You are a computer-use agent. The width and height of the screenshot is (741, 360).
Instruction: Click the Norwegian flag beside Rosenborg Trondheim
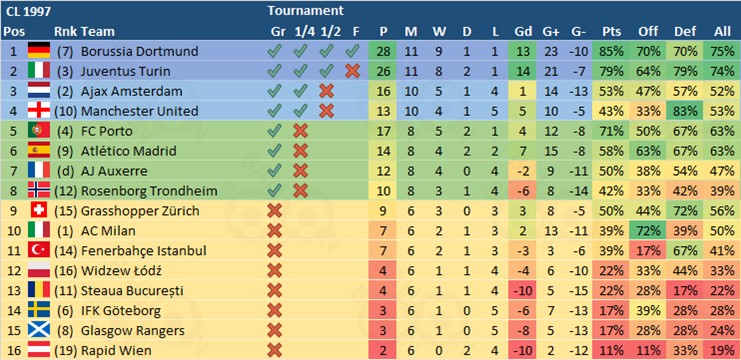point(39,190)
